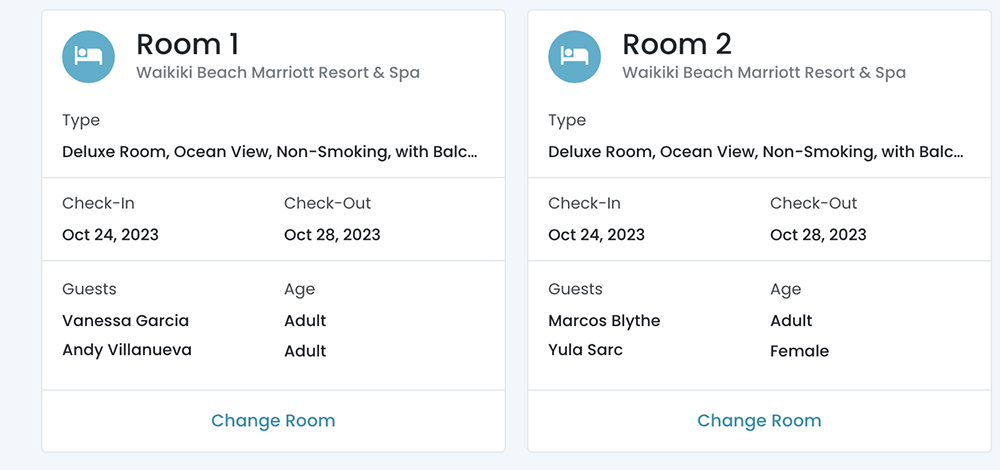
Task: Click Room 1 check-in date Oct 24, 2023
Action: (x=110, y=235)
